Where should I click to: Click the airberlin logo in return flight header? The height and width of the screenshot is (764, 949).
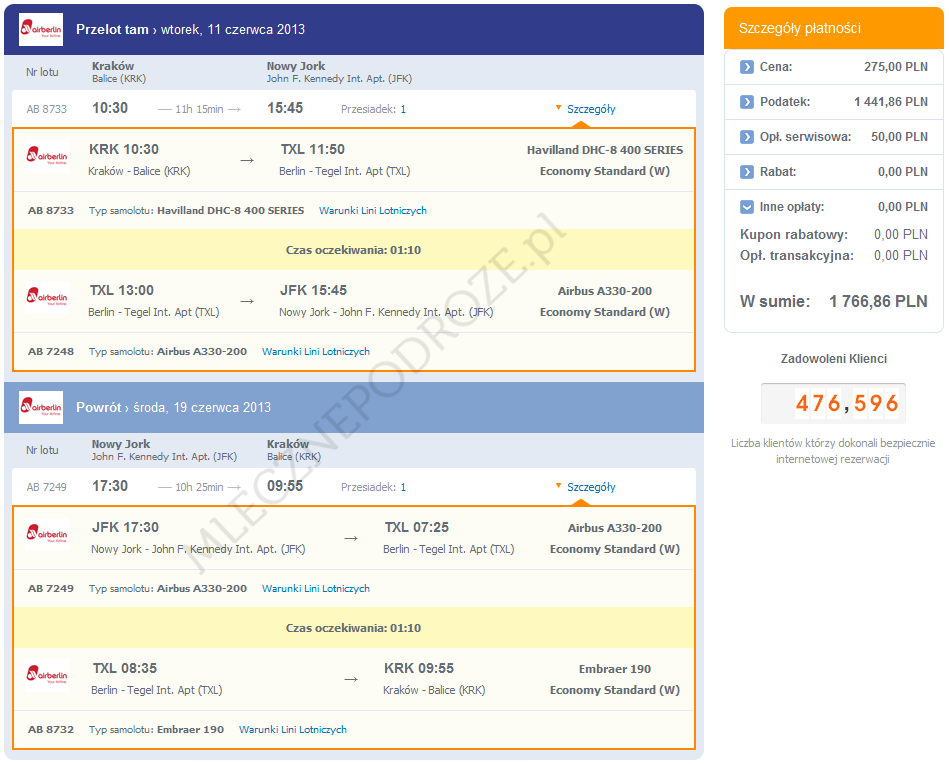(40, 408)
